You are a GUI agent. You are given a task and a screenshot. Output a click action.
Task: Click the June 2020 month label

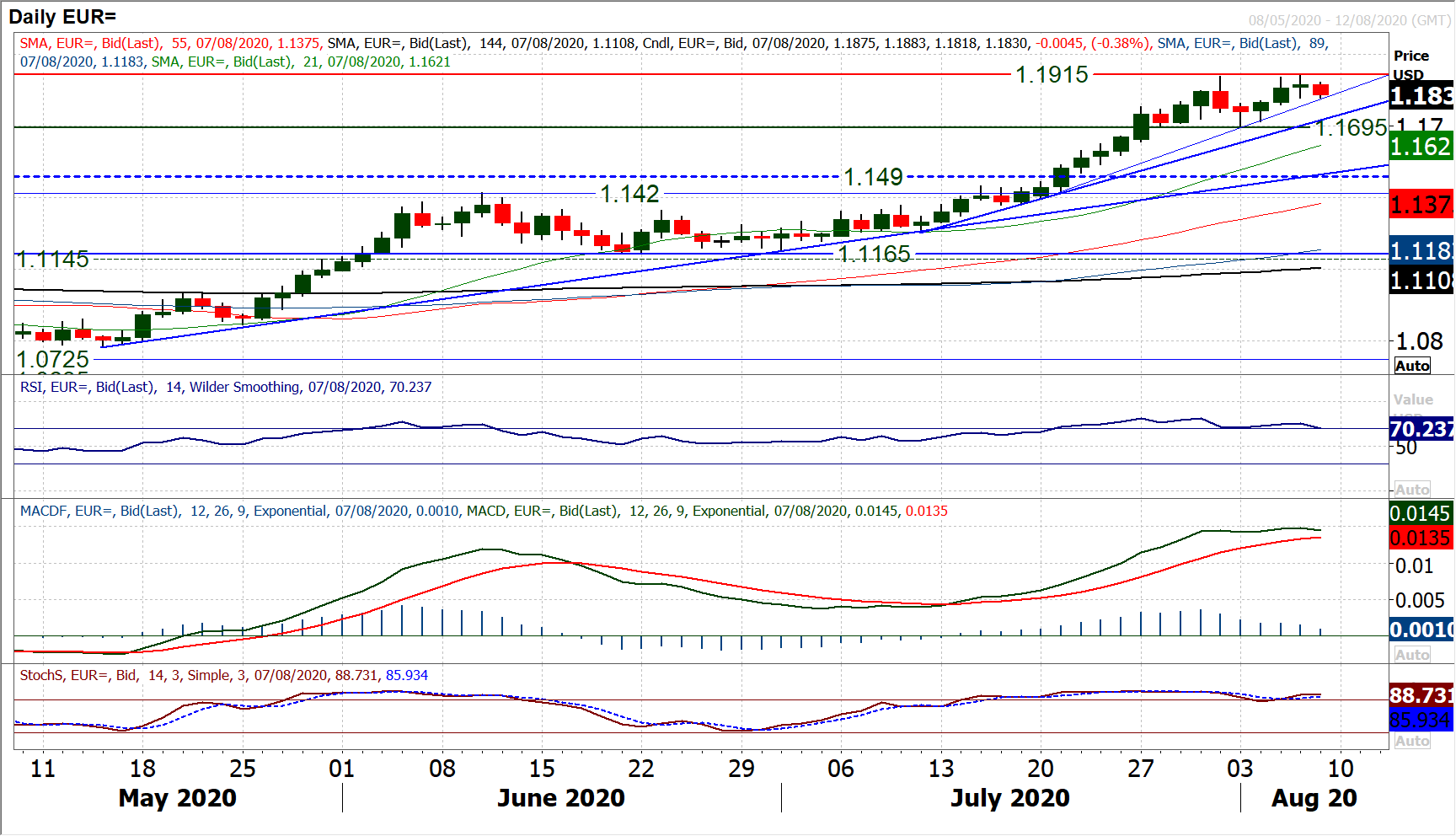[561, 798]
